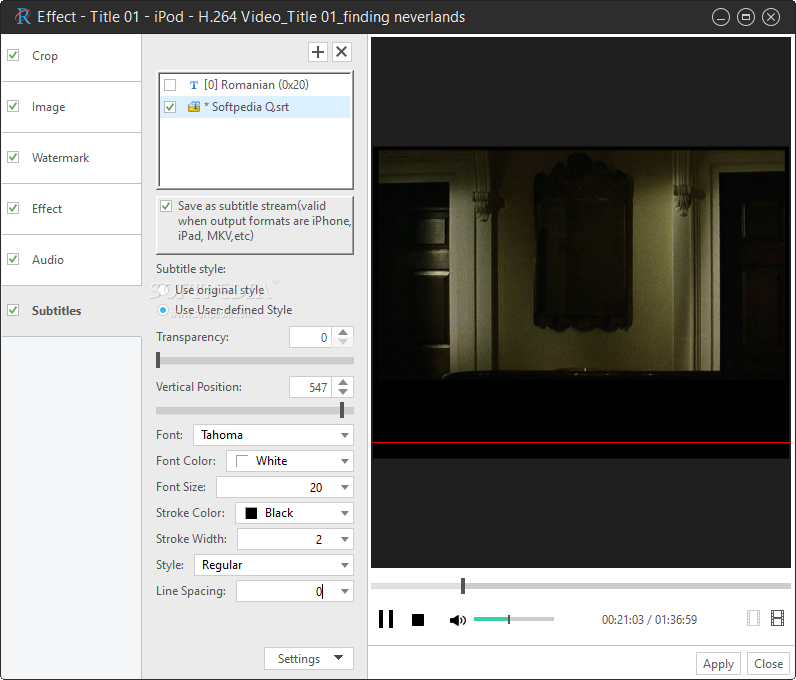Adjust the green volume slider
This screenshot has height=680, width=796.
tap(513, 619)
